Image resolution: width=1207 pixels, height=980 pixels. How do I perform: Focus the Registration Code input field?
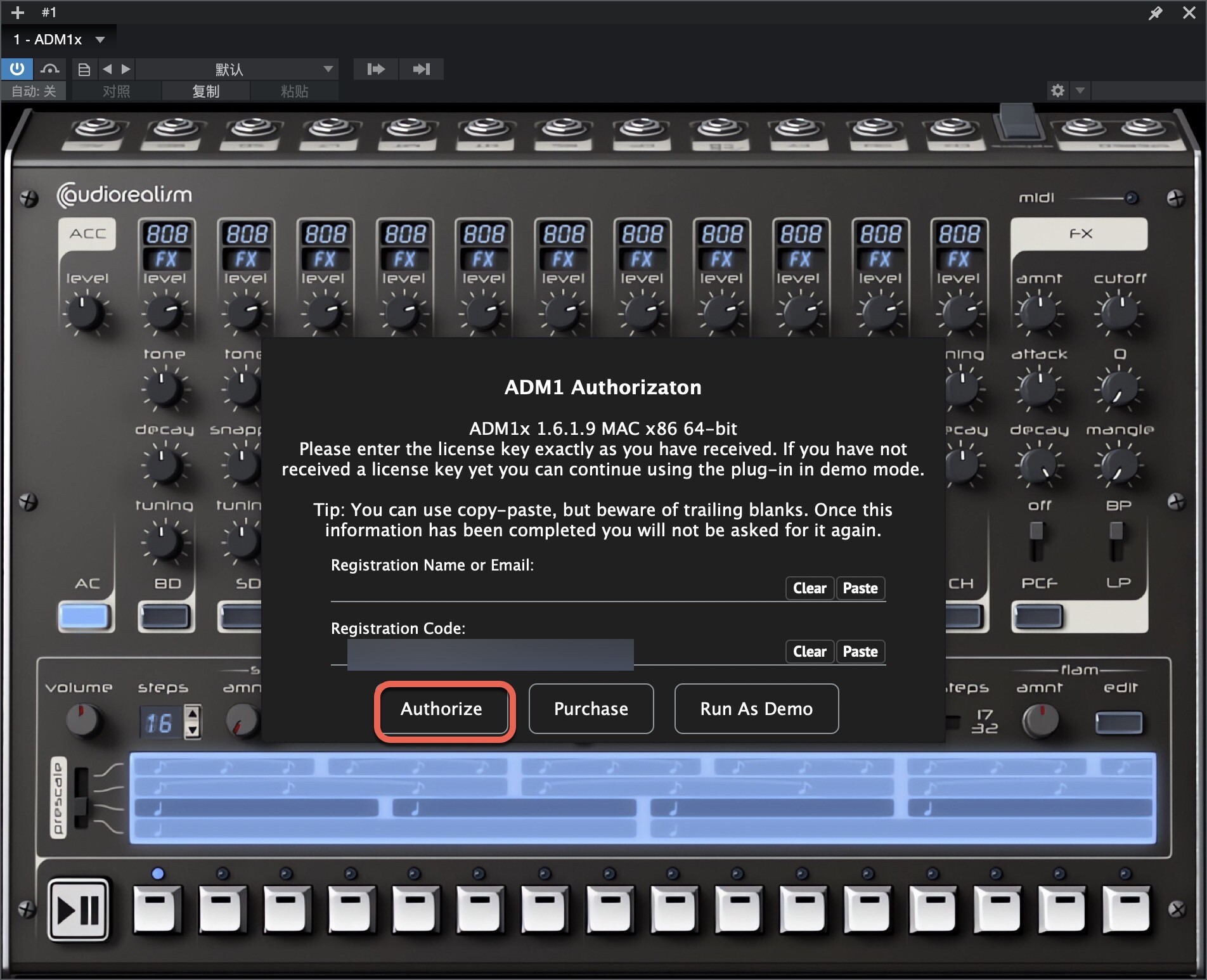(557, 653)
